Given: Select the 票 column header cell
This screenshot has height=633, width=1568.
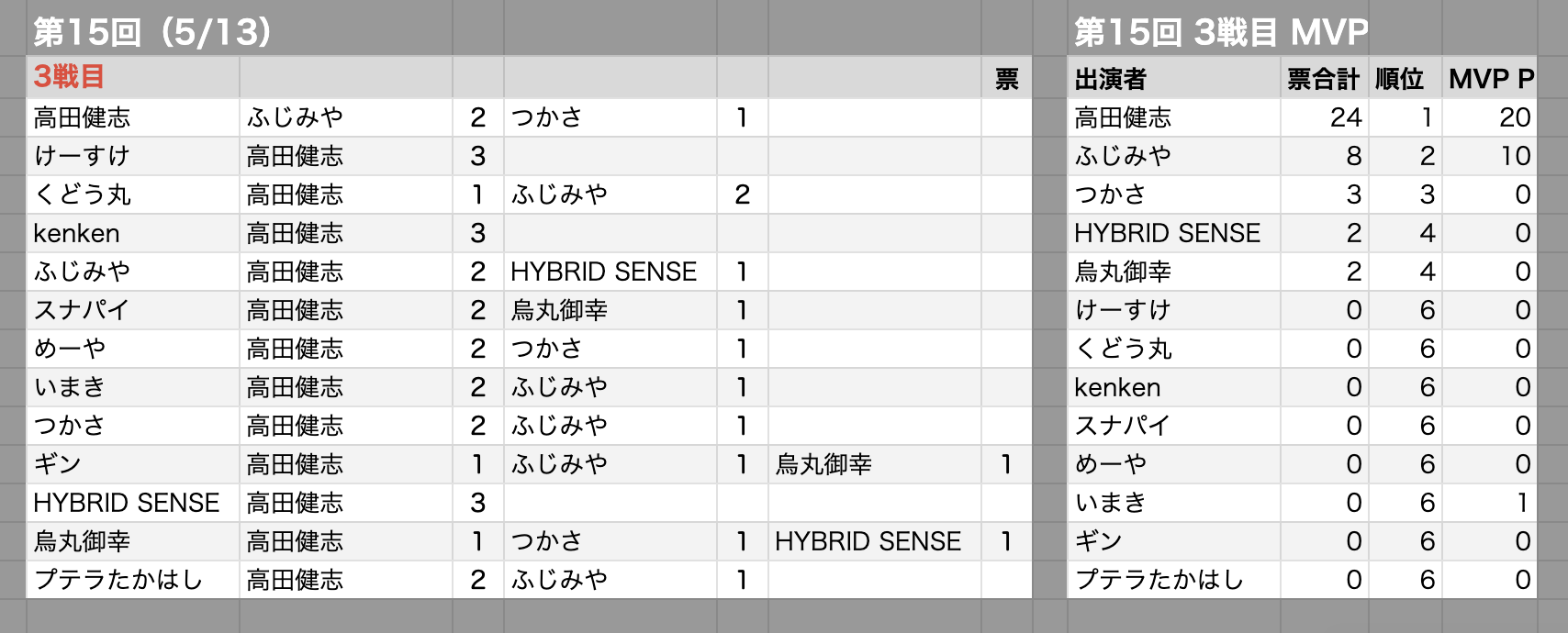Looking at the screenshot, I should click(1006, 78).
